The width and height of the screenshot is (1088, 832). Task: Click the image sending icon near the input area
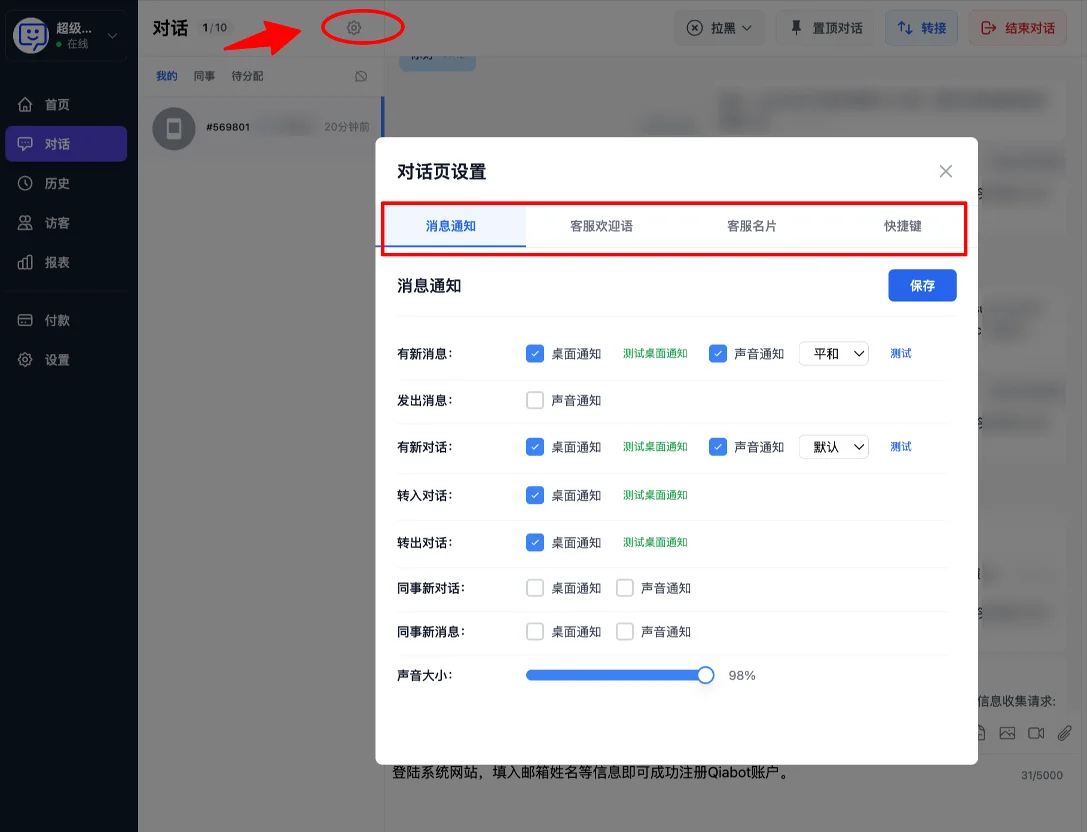pyautogui.click(x=1008, y=732)
